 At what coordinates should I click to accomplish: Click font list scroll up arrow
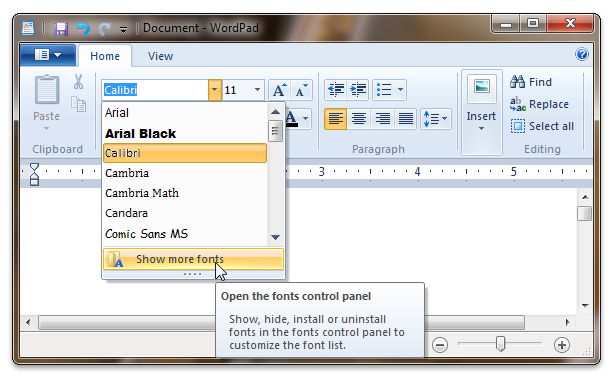pyautogui.click(x=276, y=112)
